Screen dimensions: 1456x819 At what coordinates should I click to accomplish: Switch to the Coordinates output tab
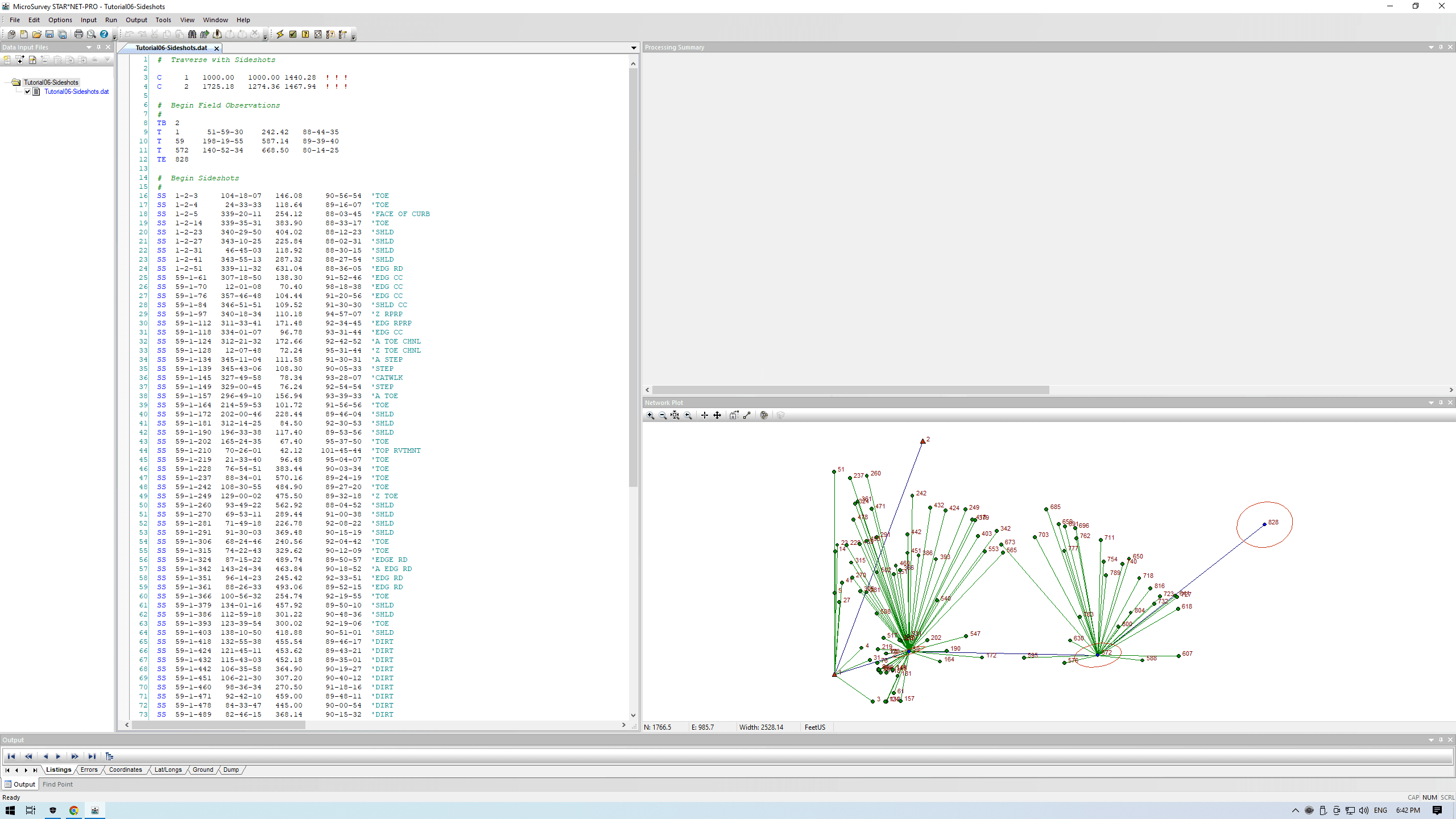(125, 770)
